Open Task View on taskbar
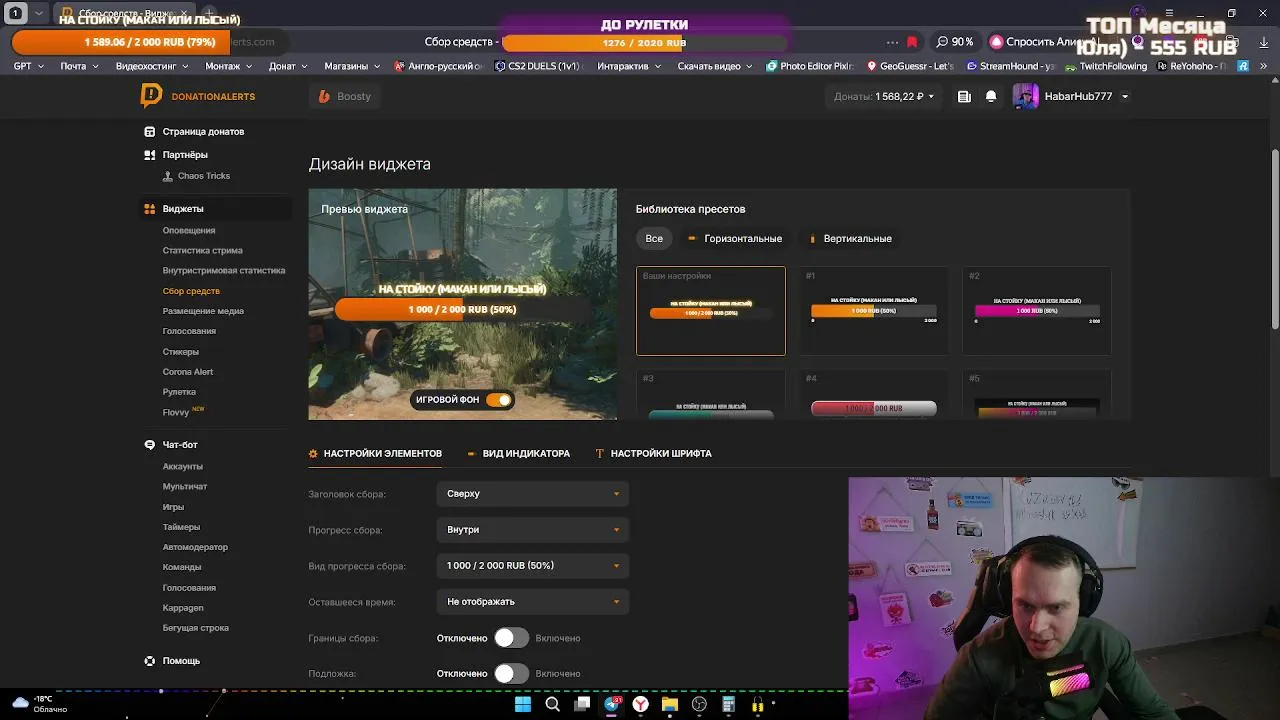This screenshot has width=1280, height=720. 582,705
